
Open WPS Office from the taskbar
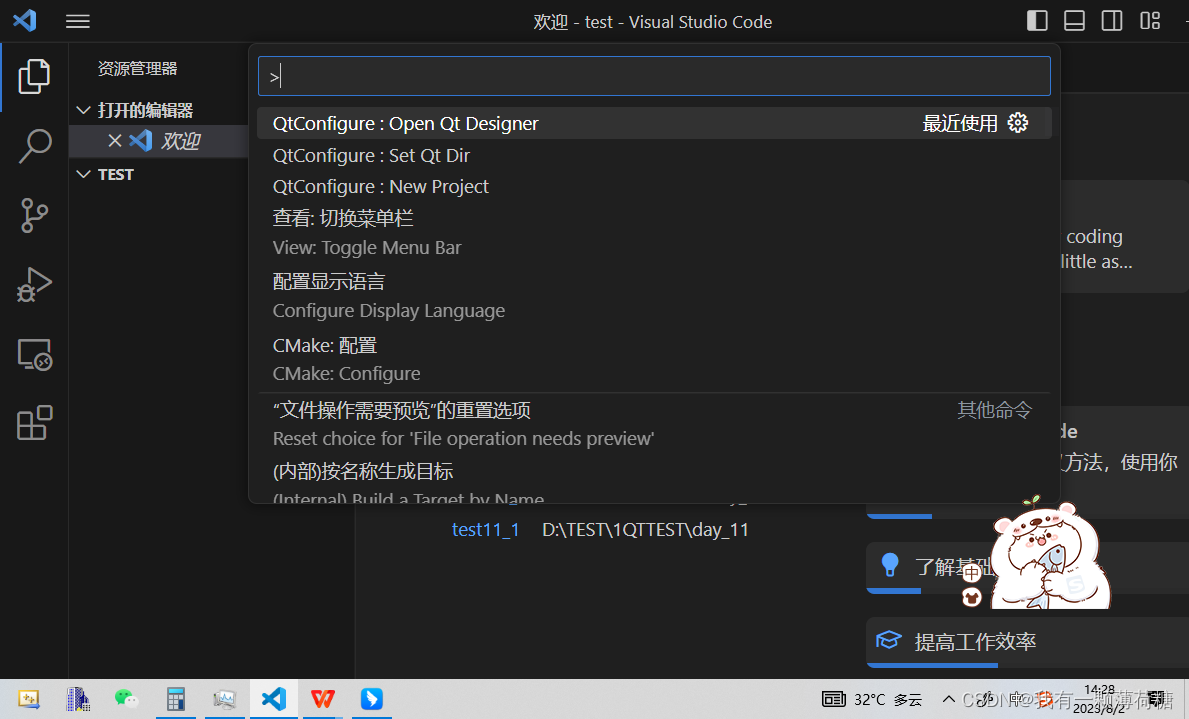(x=322, y=699)
